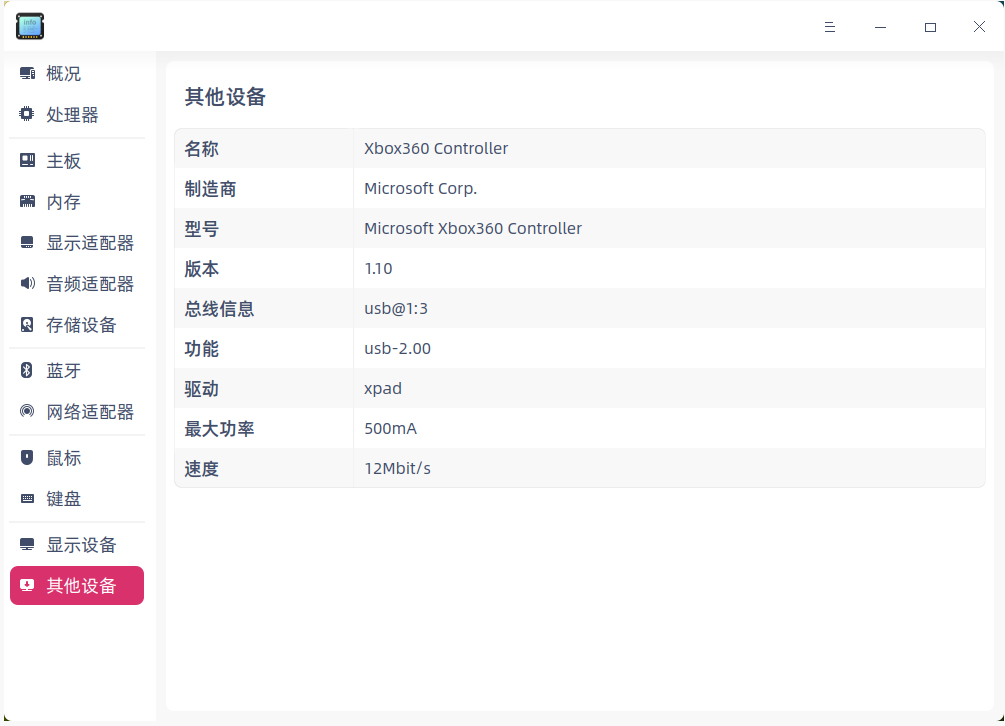Open the hamburger menu in the titlebar
The image size is (1005, 726).
click(x=830, y=26)
